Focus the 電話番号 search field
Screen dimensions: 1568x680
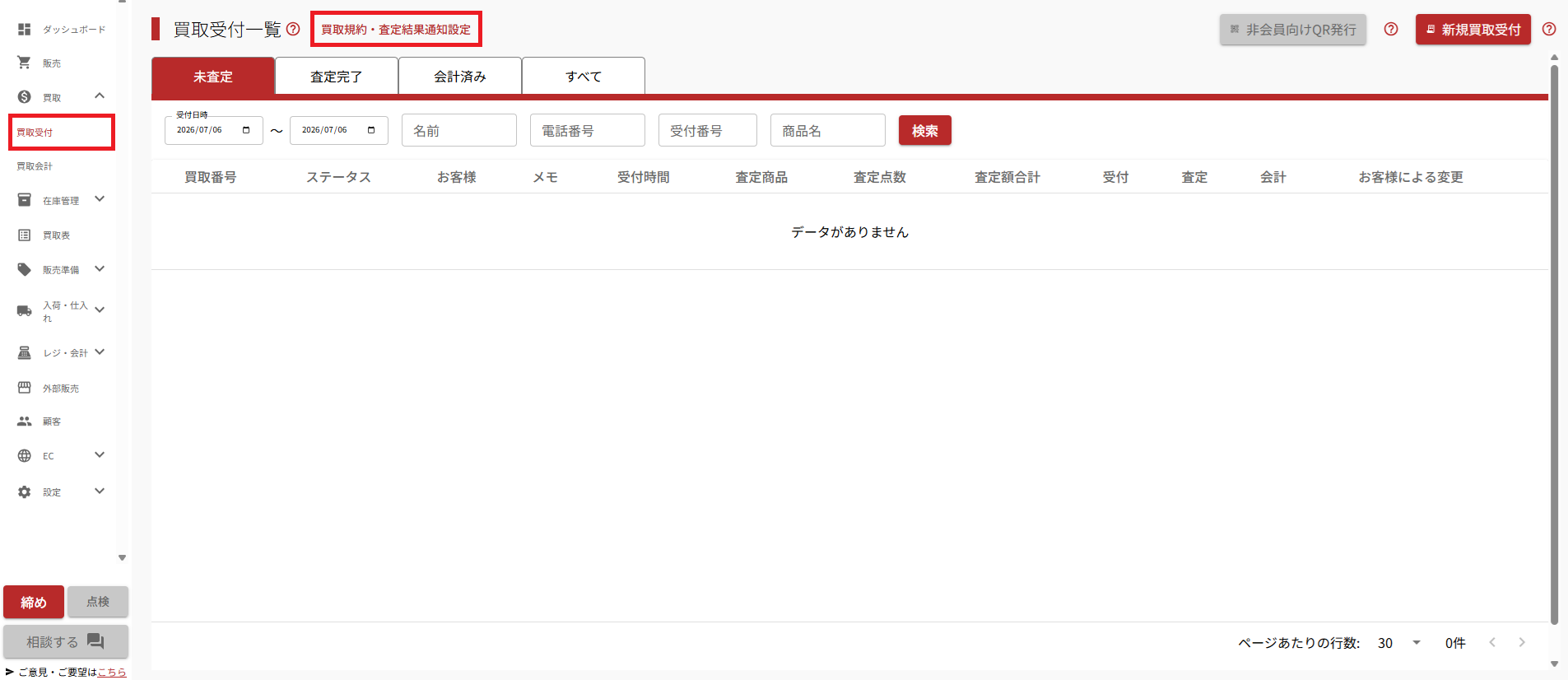click(x=588, y=130)
